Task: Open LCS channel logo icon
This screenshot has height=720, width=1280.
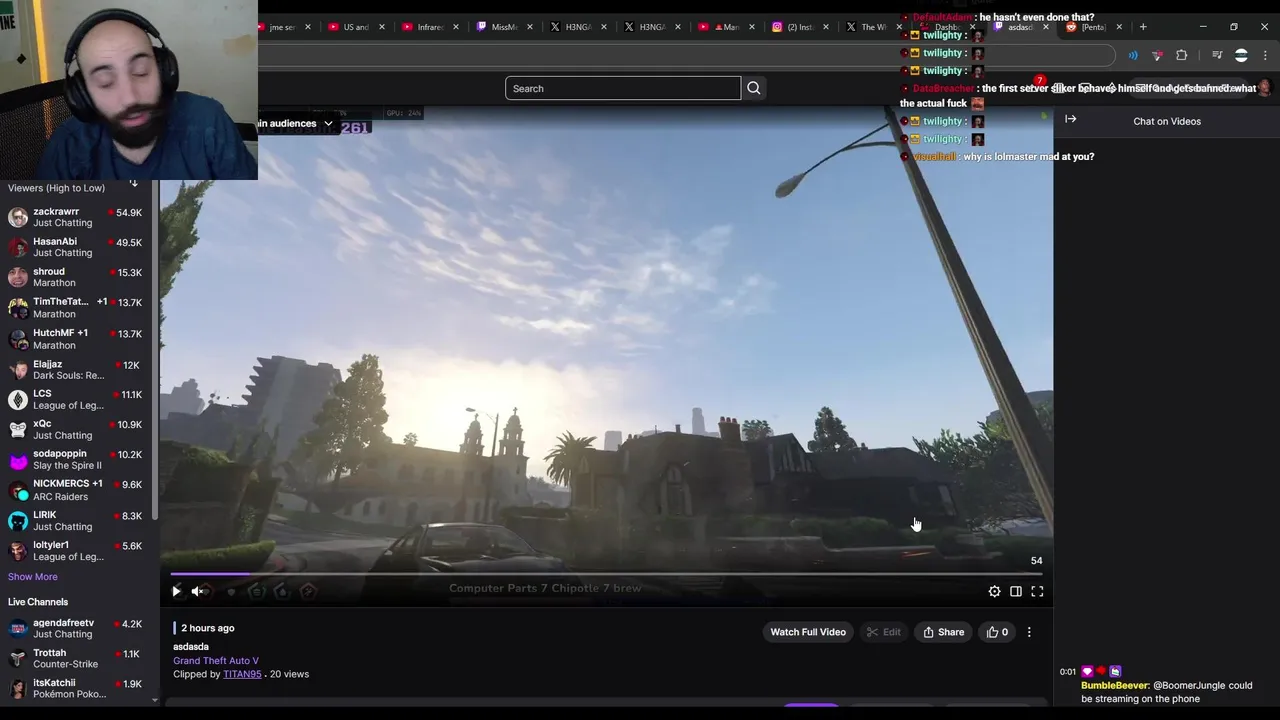Action: click(18, 400)
